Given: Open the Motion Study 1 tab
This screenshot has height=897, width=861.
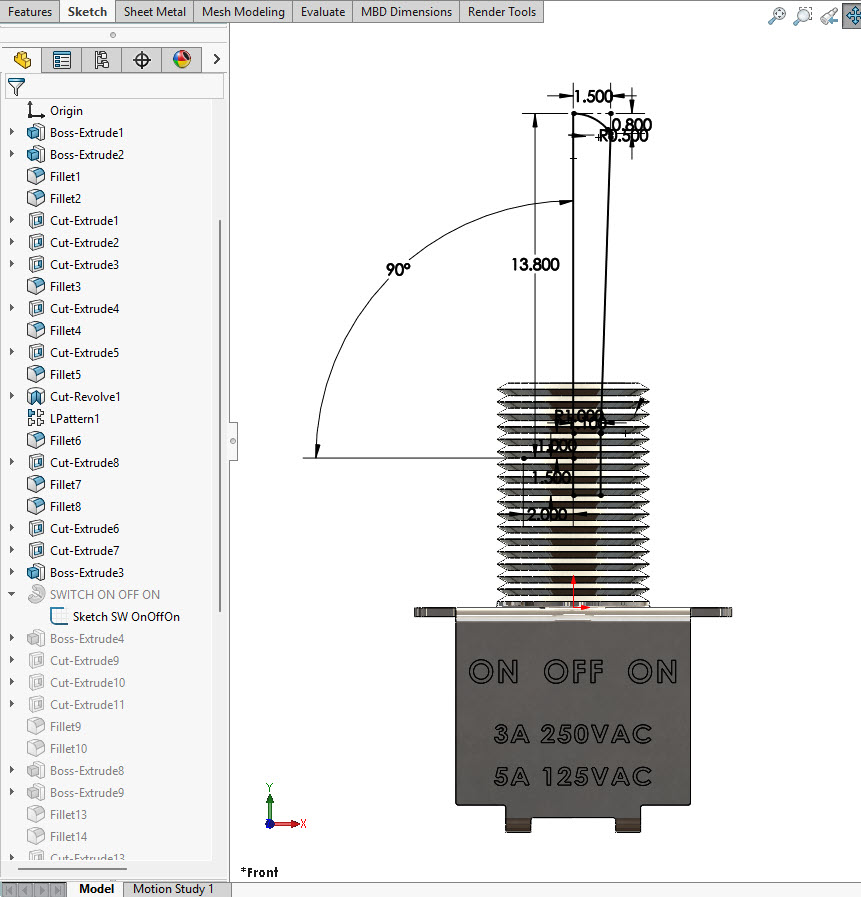Looking at the screenshot, I should click(173, 888).
